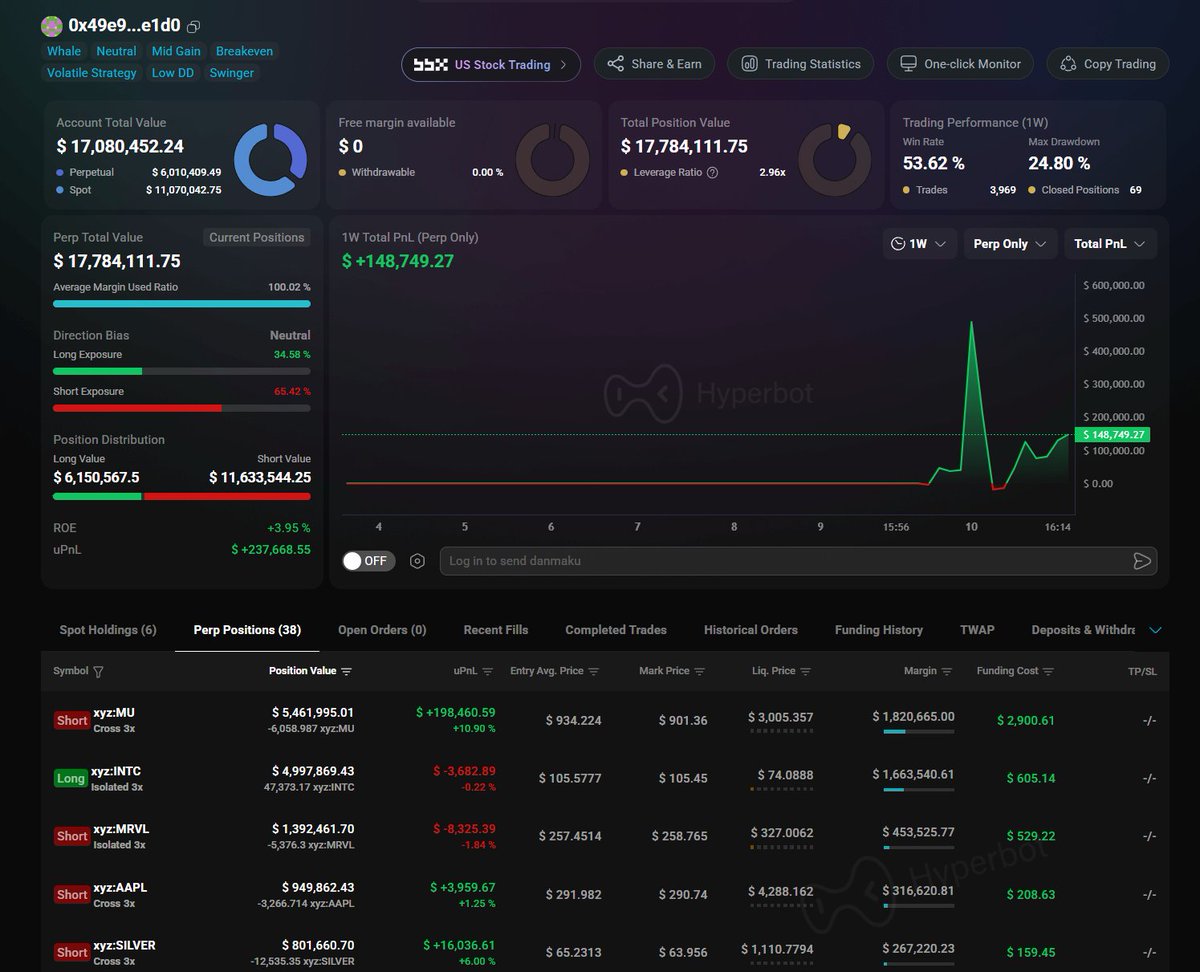Sort by Entry Avg. Price column icon
The image size is (1200, 972).
click(594, 671)
